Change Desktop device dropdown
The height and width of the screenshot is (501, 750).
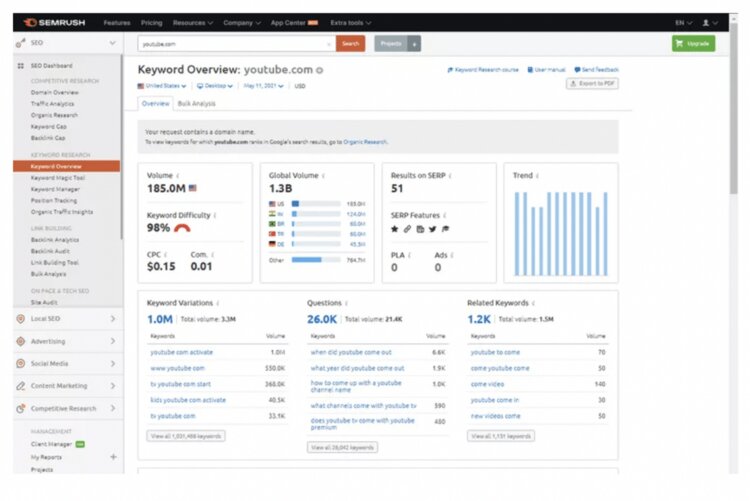(x=215, y=86)
